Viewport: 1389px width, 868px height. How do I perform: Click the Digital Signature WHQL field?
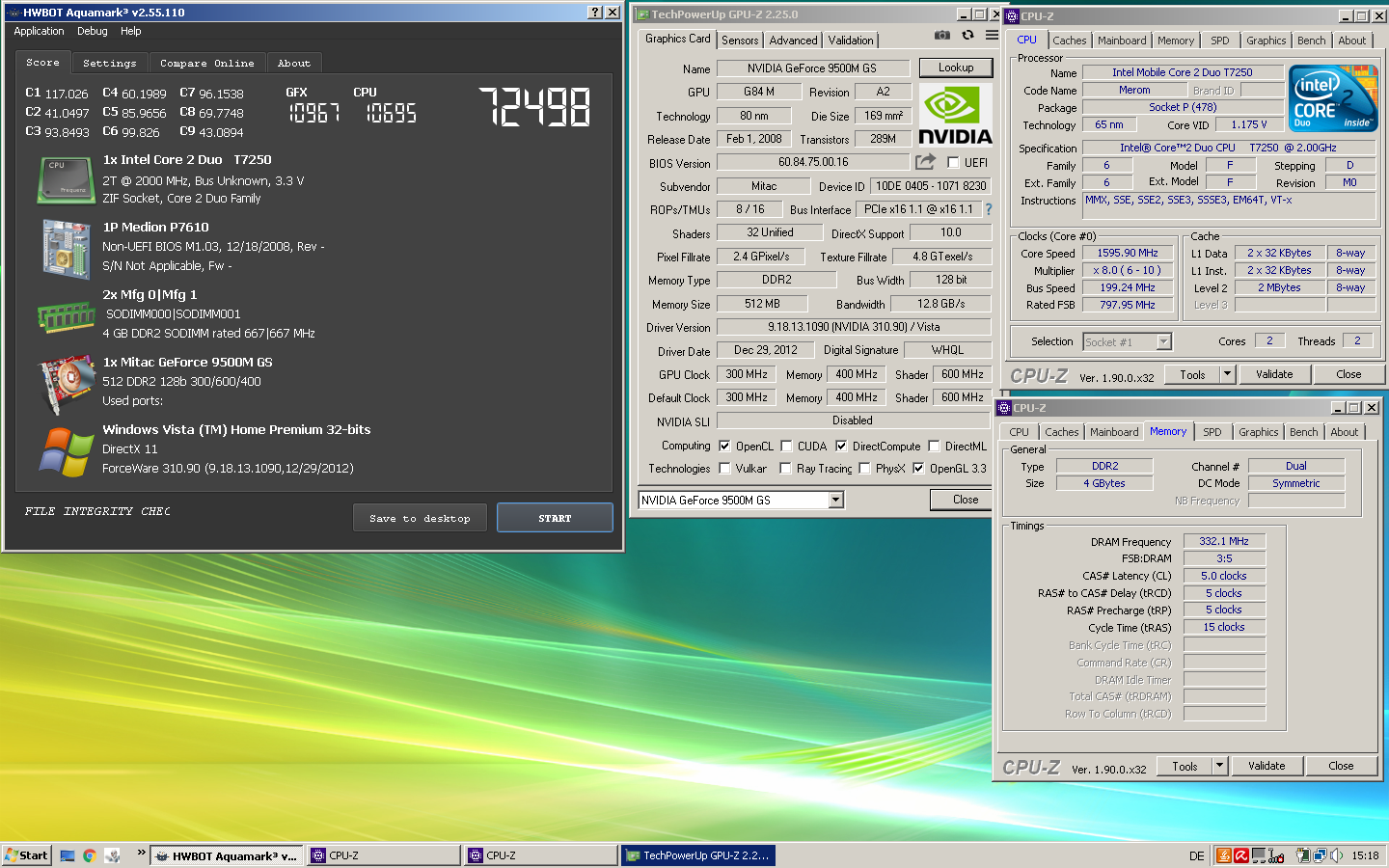[x=947, y=350]
